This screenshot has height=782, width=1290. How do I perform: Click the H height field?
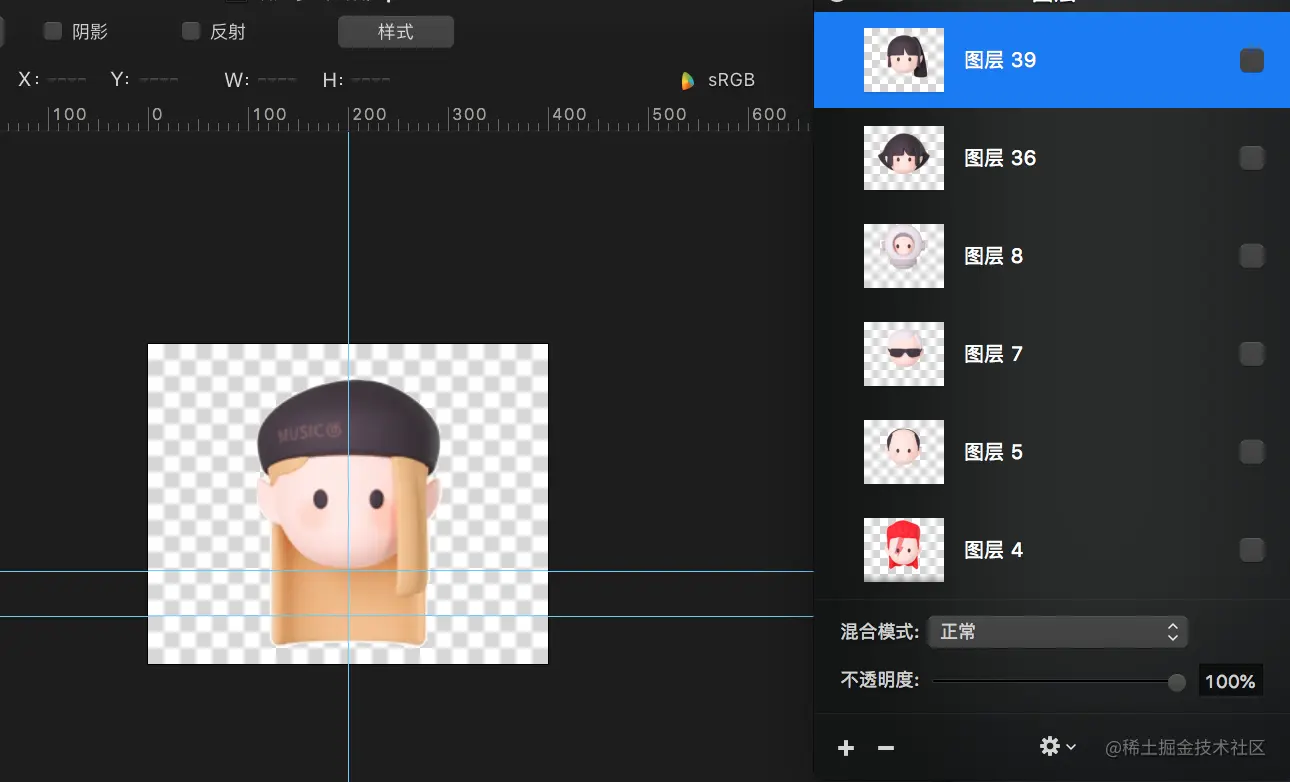(x=371, y=79)
